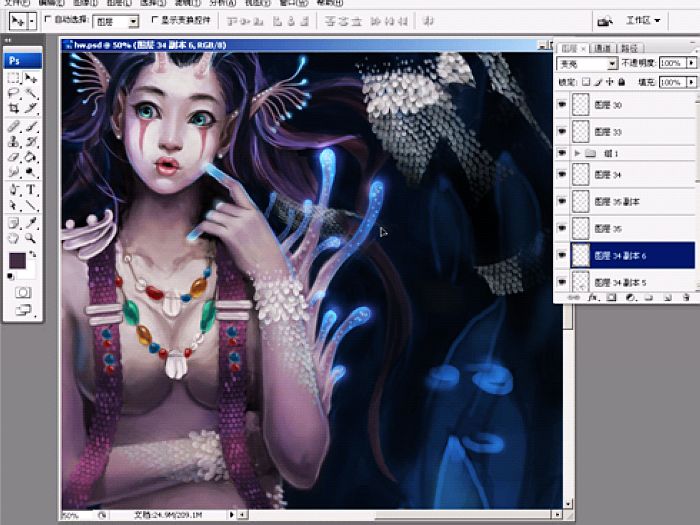Open fill 填充 slider arrow
Image resolution: width=700 pixels, height=525 pixels.
[692, 82]
